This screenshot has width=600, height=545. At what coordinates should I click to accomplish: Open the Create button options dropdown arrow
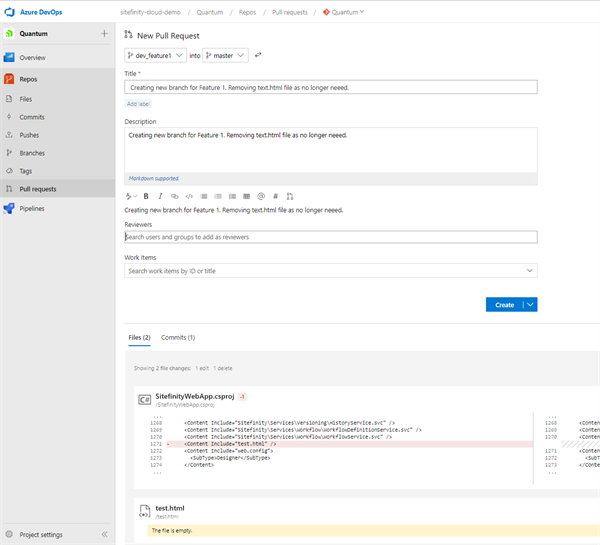coord(530,305)
